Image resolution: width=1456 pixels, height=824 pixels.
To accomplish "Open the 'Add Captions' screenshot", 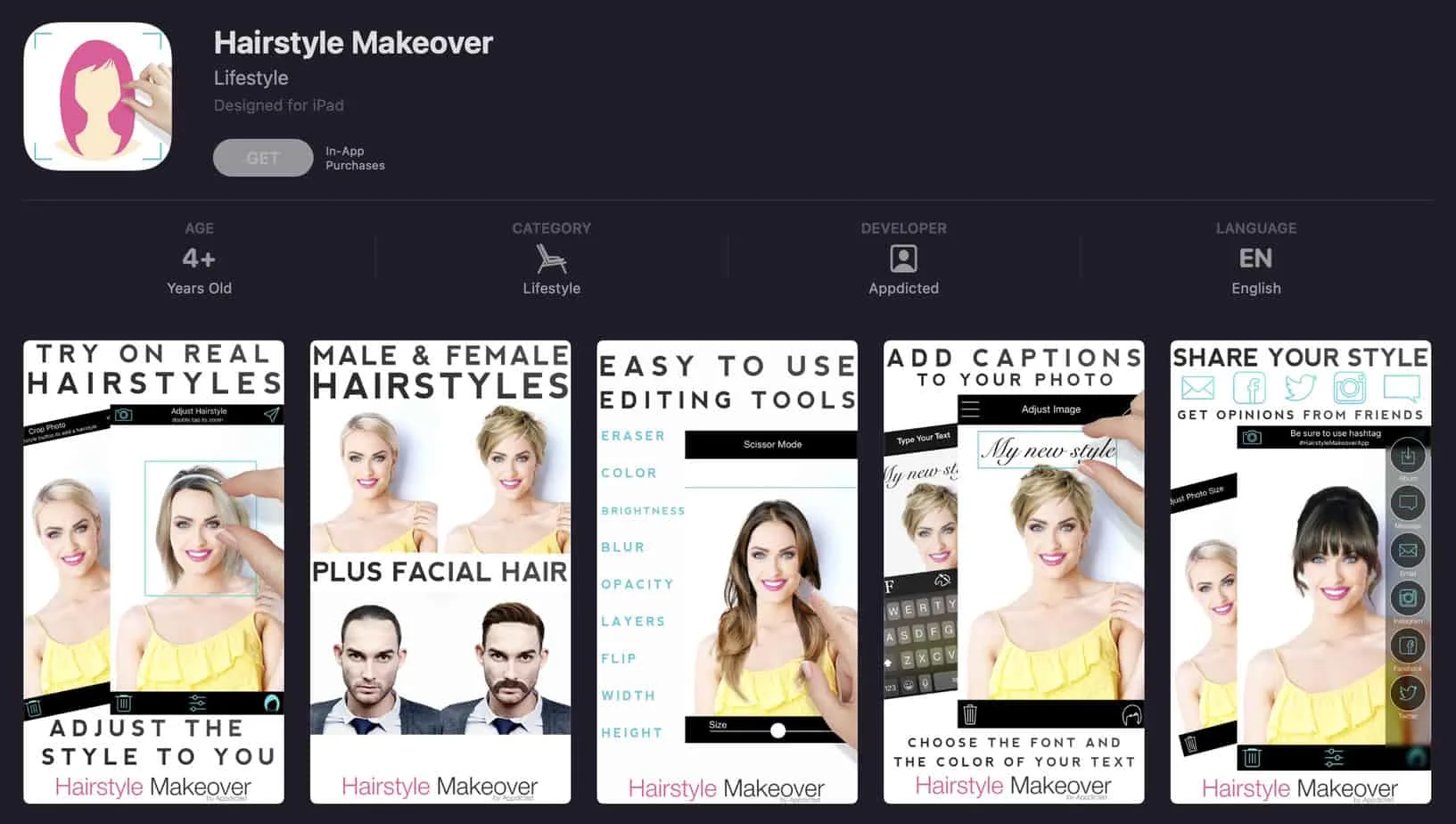I will pyautogui.click(x=1014, y=572).
